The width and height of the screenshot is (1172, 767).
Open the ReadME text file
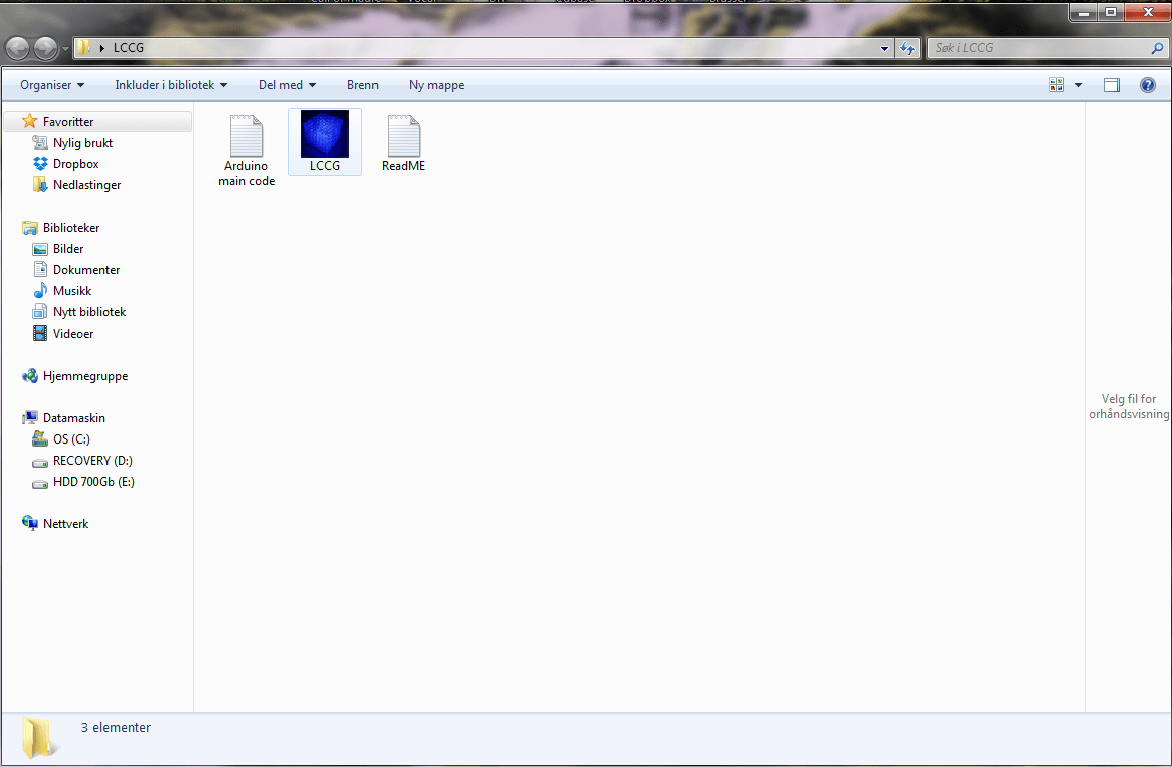[x=403, y=144]
